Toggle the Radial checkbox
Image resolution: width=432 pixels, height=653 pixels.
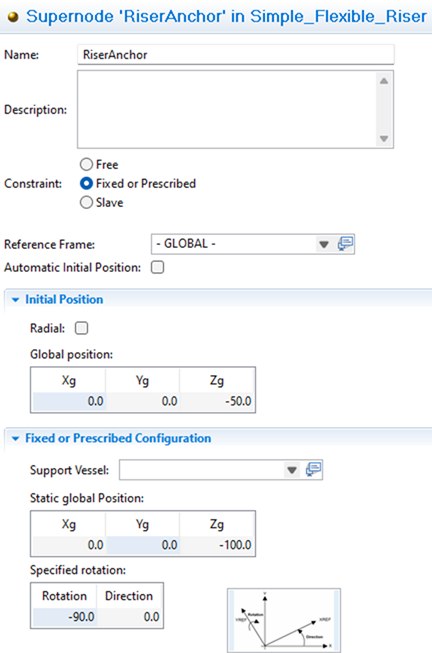[82, 328]
